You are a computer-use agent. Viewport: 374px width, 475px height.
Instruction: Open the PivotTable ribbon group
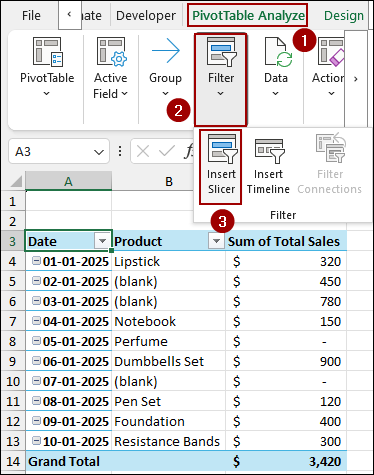point(47,67)
